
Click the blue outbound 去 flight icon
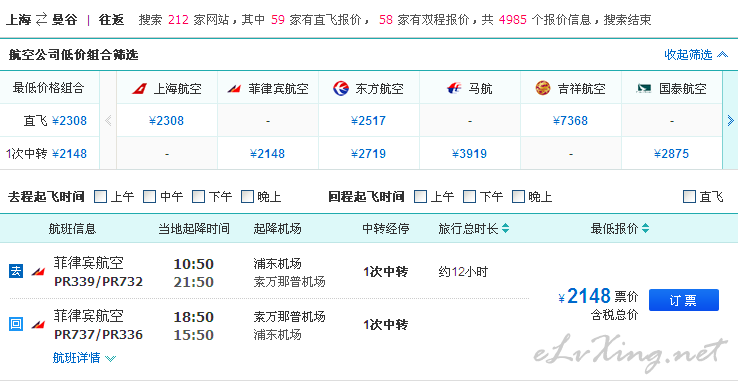16,271
